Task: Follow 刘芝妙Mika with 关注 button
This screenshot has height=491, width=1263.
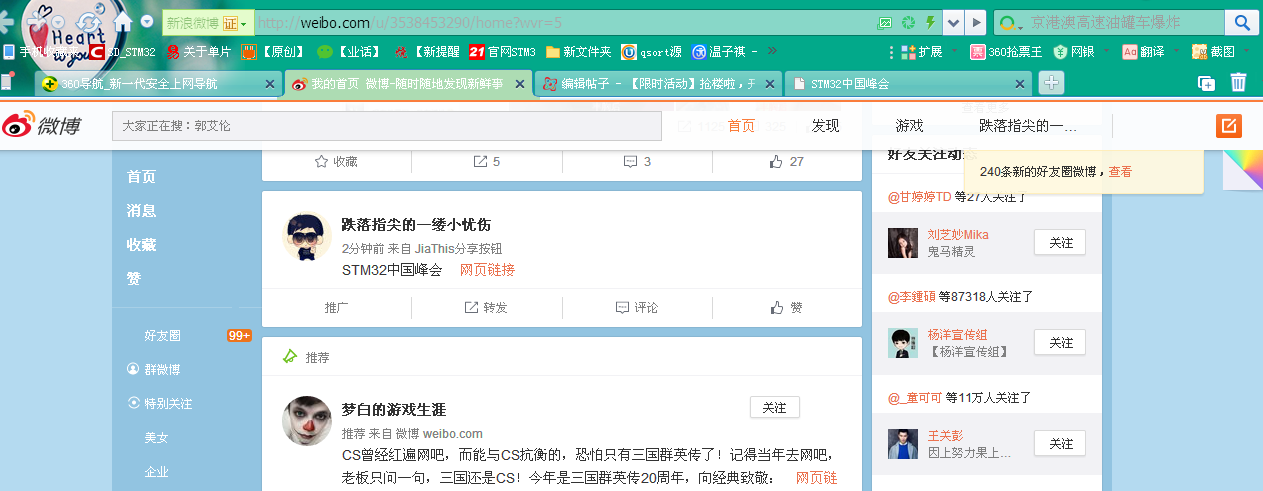Action: [x=1060, y=243]
